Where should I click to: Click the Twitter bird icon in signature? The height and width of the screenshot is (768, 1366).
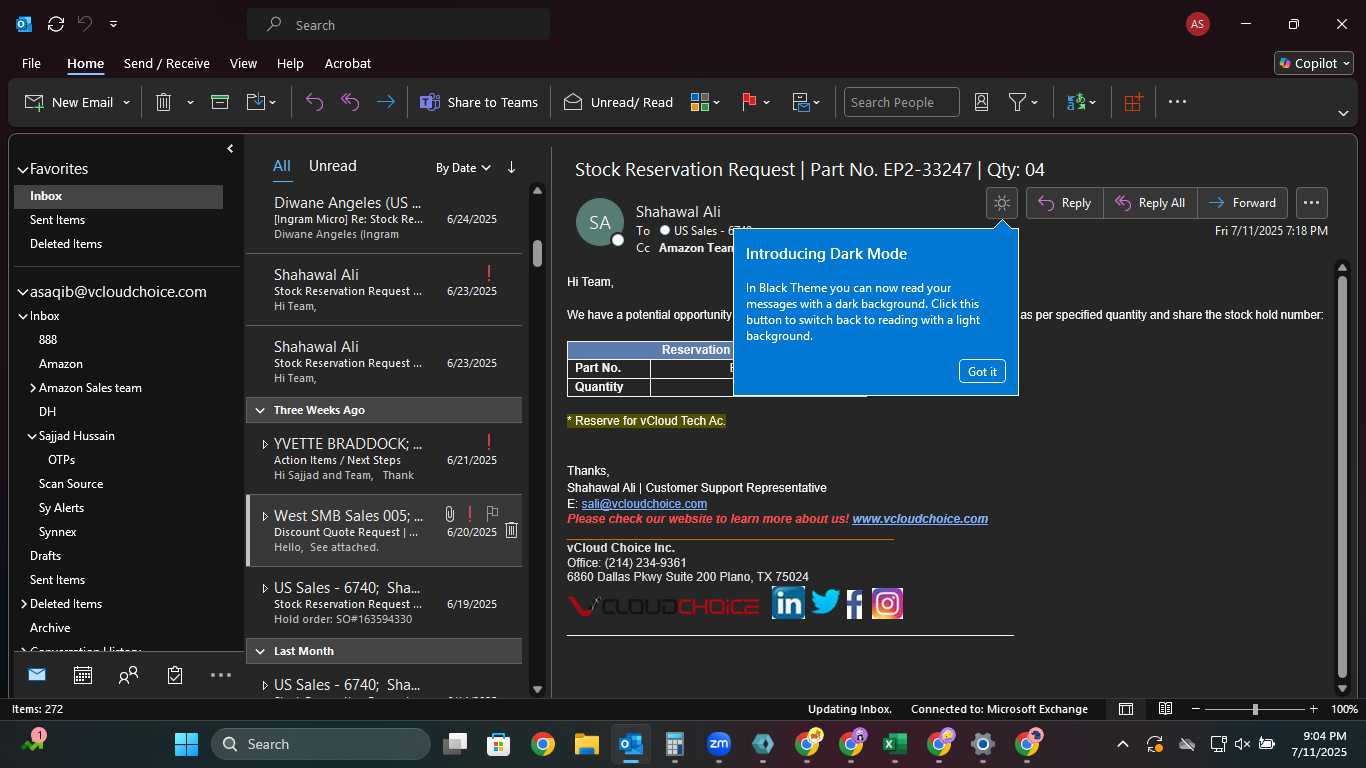825,602
